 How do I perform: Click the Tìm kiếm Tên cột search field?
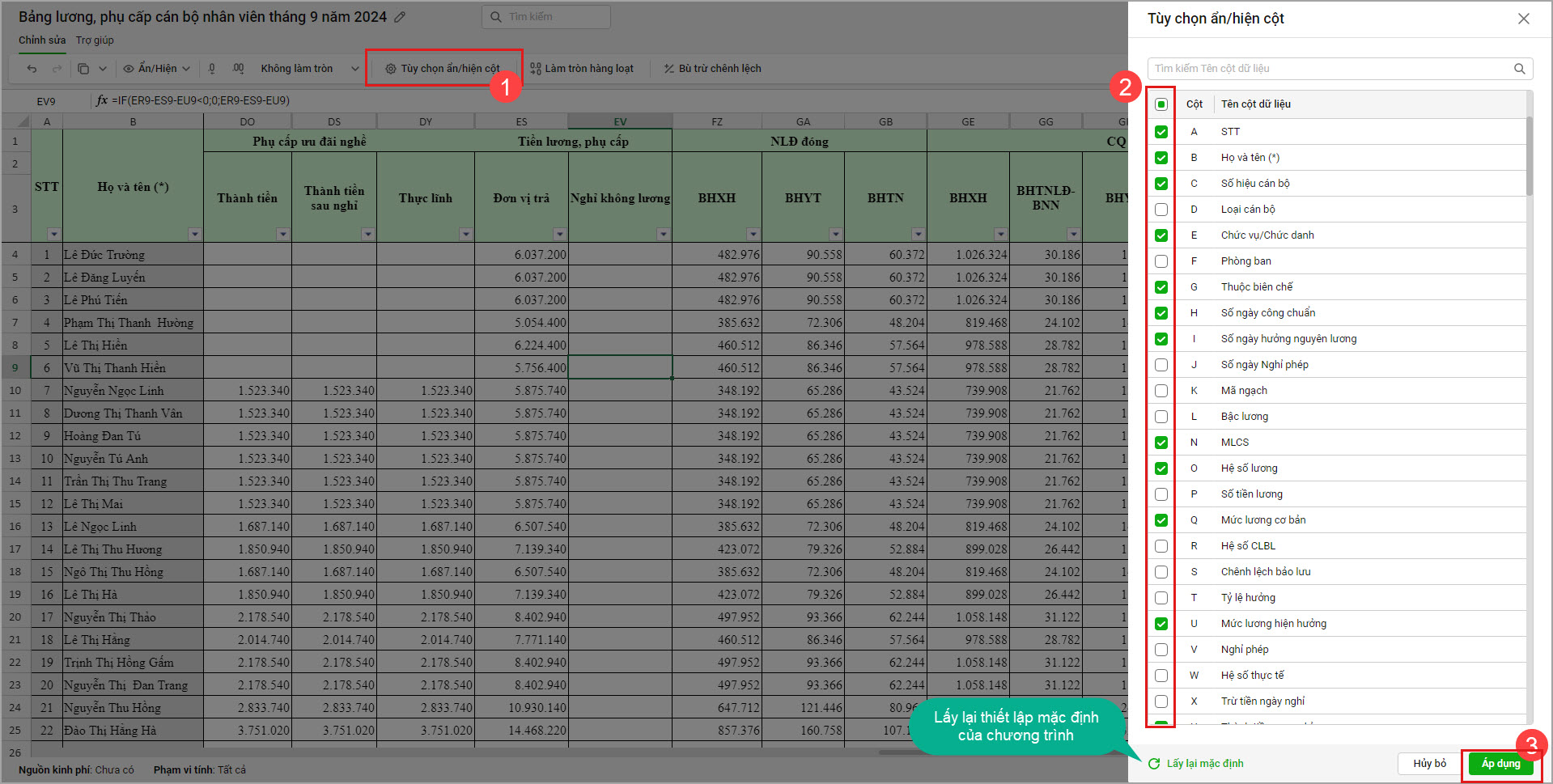pos(1327,69)
